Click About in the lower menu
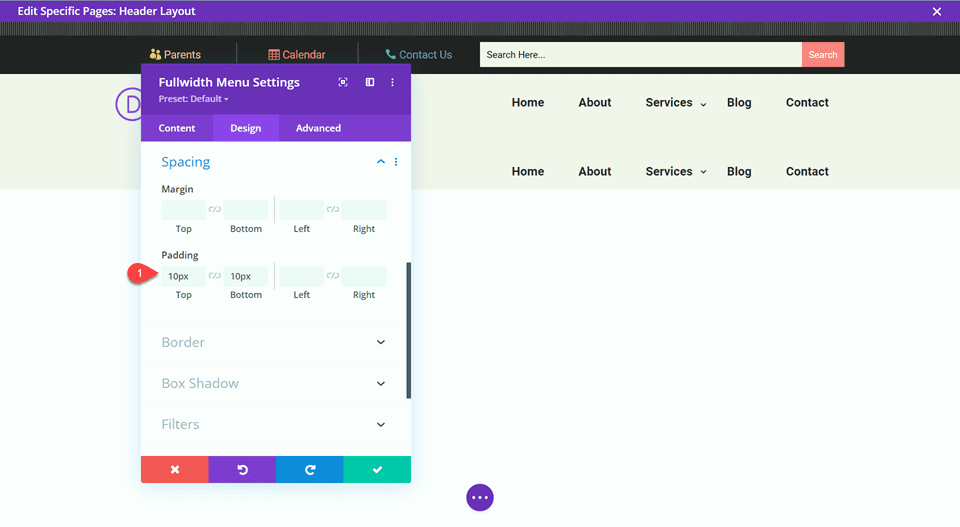The image size is (960, 527). (x=594, y=172)
